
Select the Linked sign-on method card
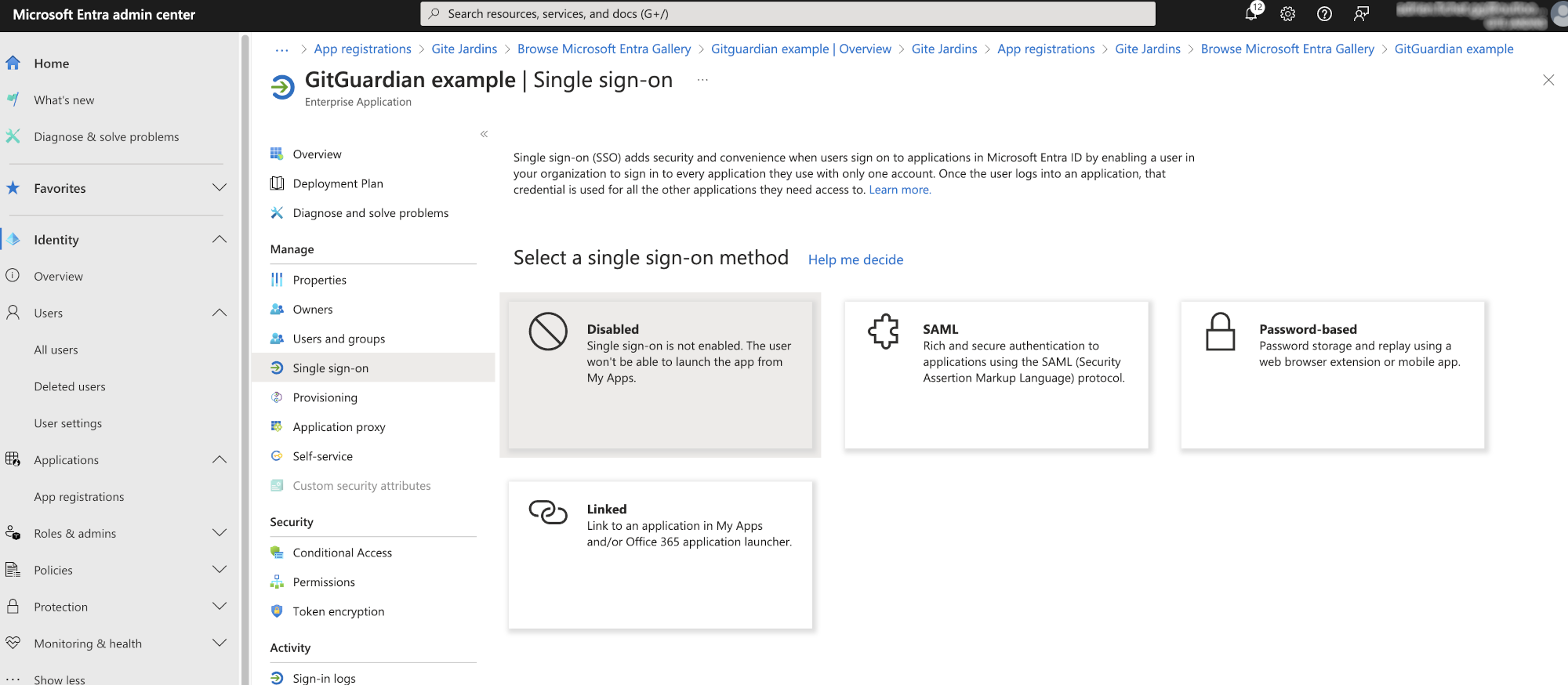[x=660, y=555]
